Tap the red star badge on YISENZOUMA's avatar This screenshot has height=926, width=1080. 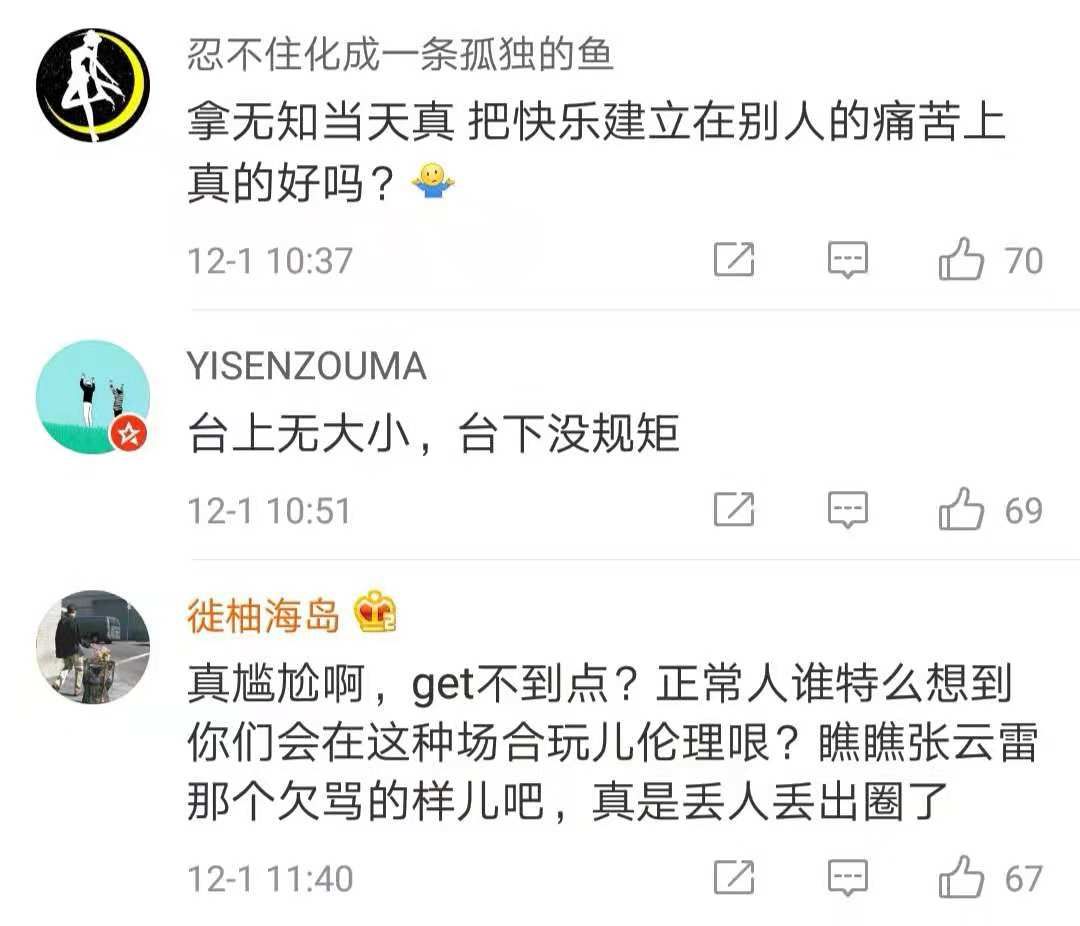point(129,434)
